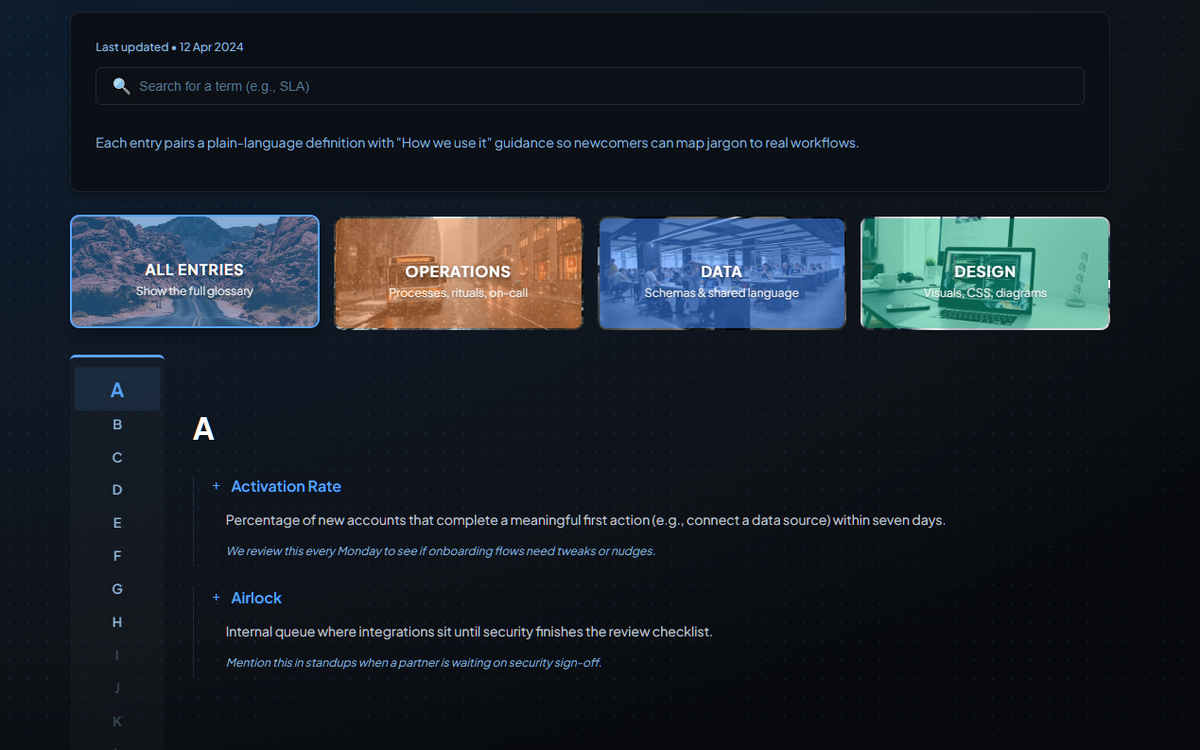
Task: Open the DESIGN category card
Action: click(x=985, y=272)
